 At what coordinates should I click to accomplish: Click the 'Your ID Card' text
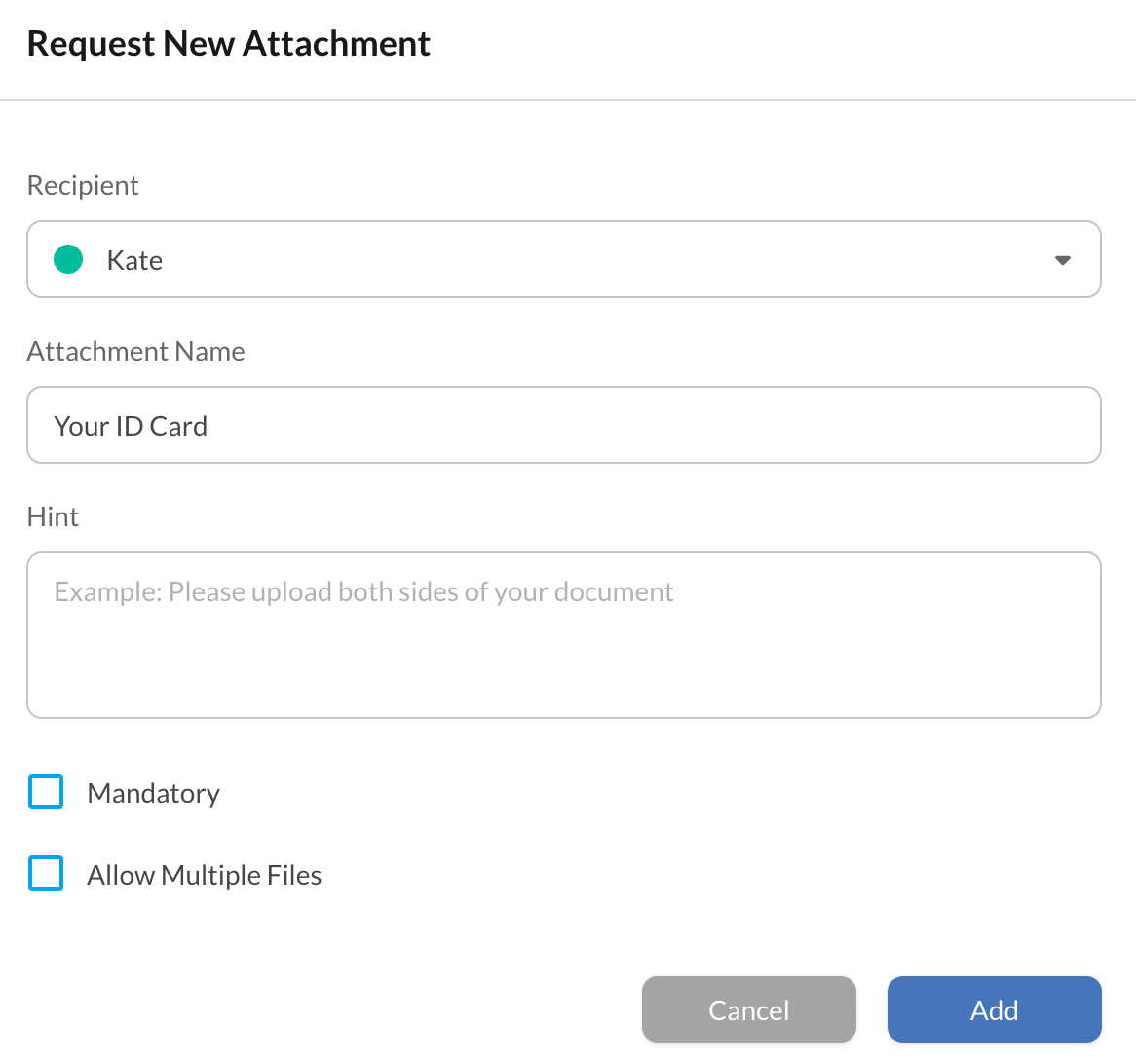(131, 426)
